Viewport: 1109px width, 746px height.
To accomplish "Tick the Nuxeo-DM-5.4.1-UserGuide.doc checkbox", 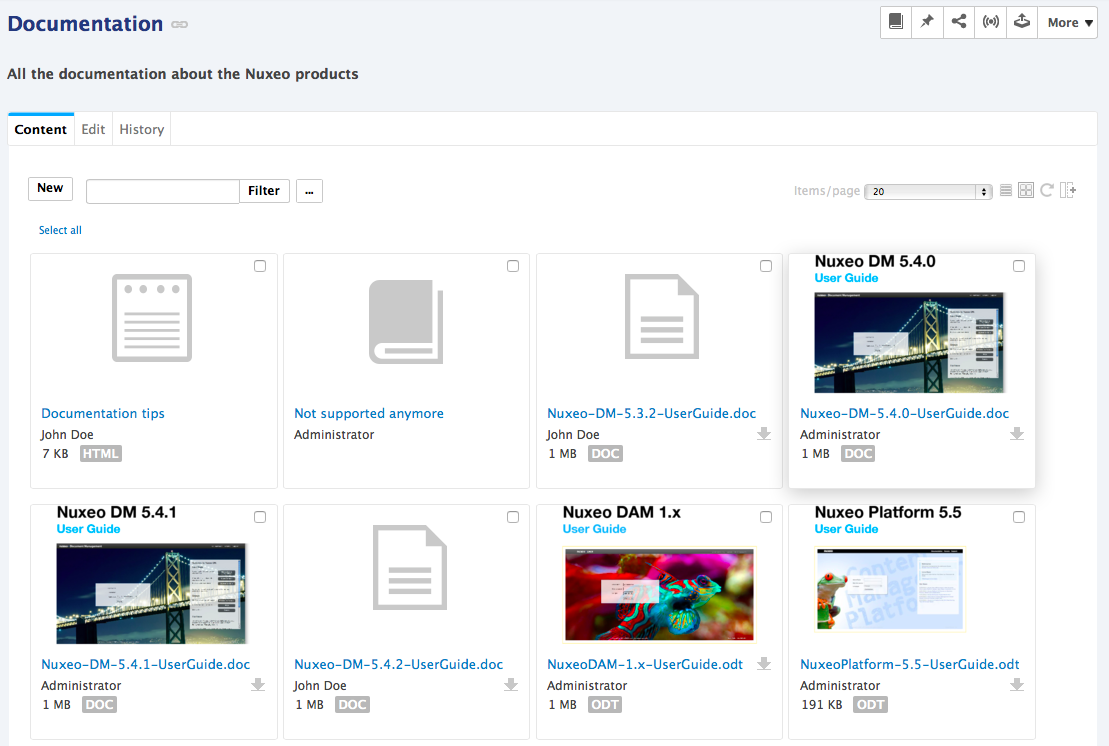I will click(x=260, y=517).
